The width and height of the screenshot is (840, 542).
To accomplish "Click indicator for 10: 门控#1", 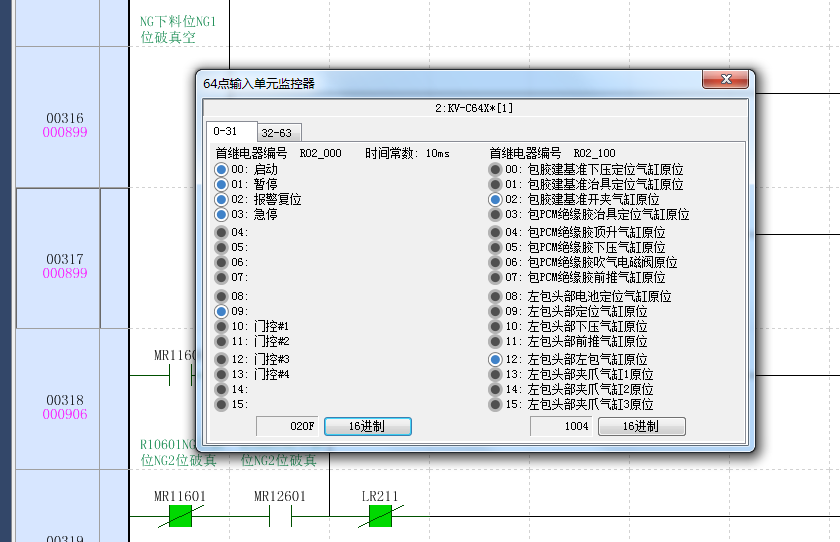I will click(221, 327).
